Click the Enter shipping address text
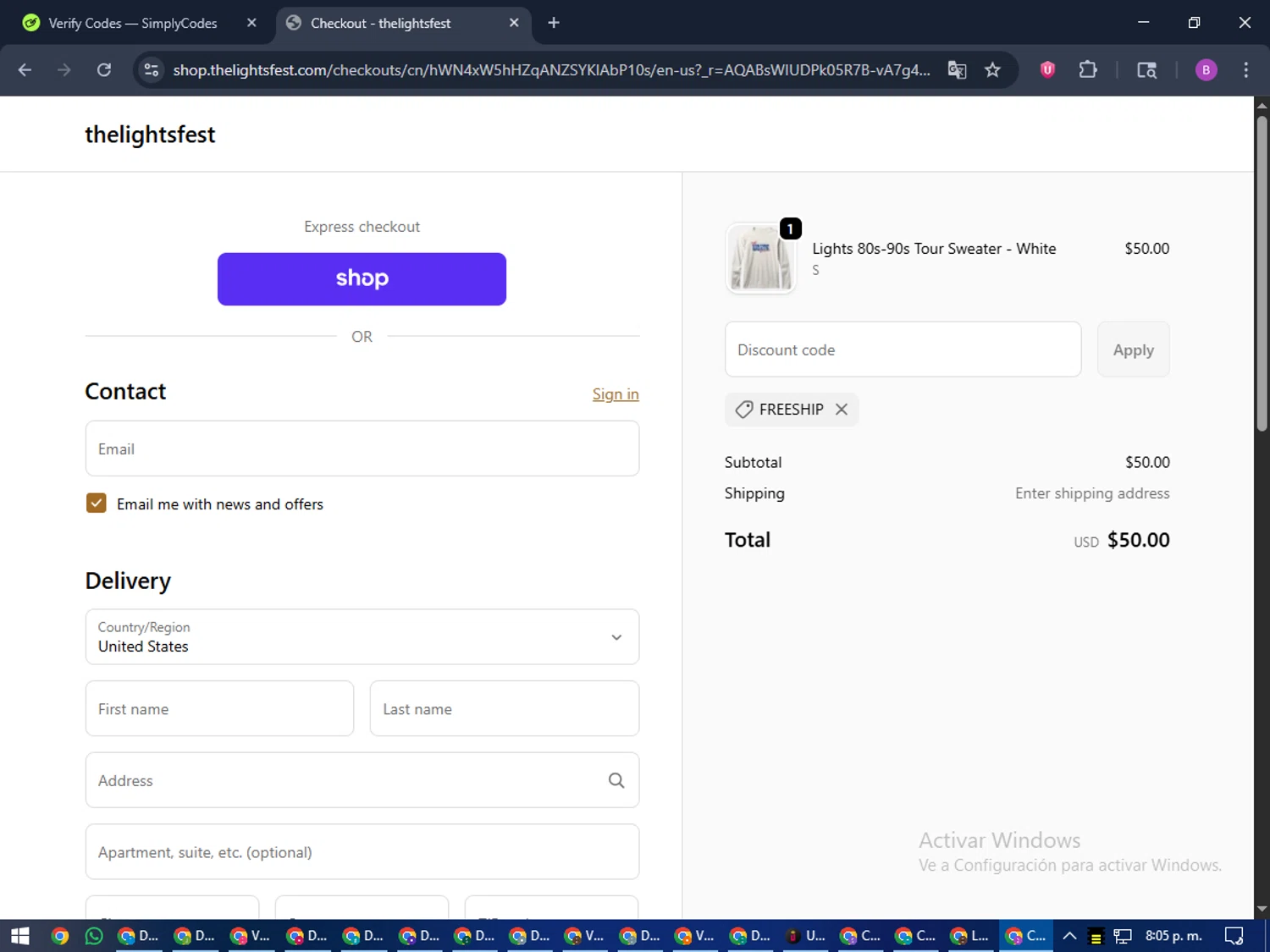The image size is (1270, 952). [x=1092, y=493]
